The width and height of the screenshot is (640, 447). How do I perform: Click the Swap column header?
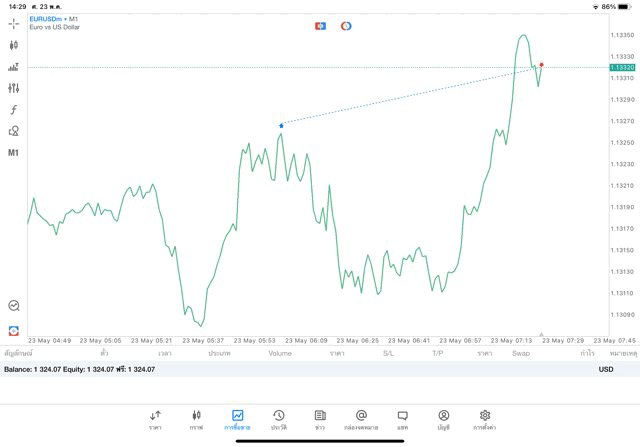(x=521, y=353)
